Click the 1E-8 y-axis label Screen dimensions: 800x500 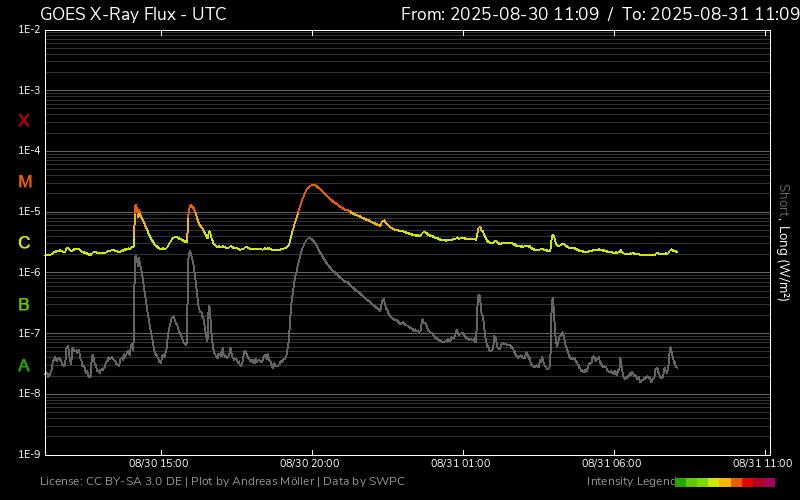tap(29, 393)
